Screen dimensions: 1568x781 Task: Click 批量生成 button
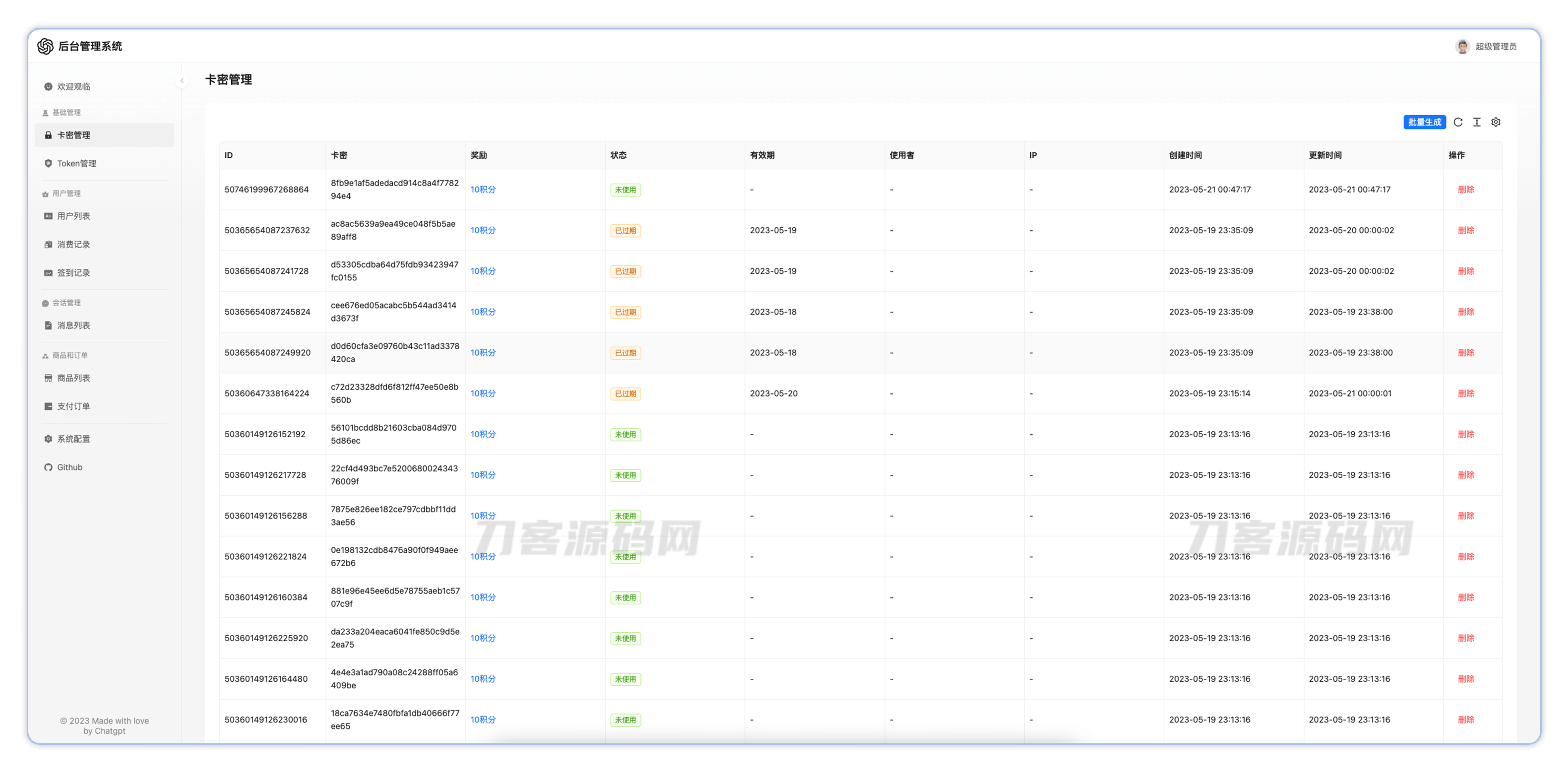click(1424, 123)
